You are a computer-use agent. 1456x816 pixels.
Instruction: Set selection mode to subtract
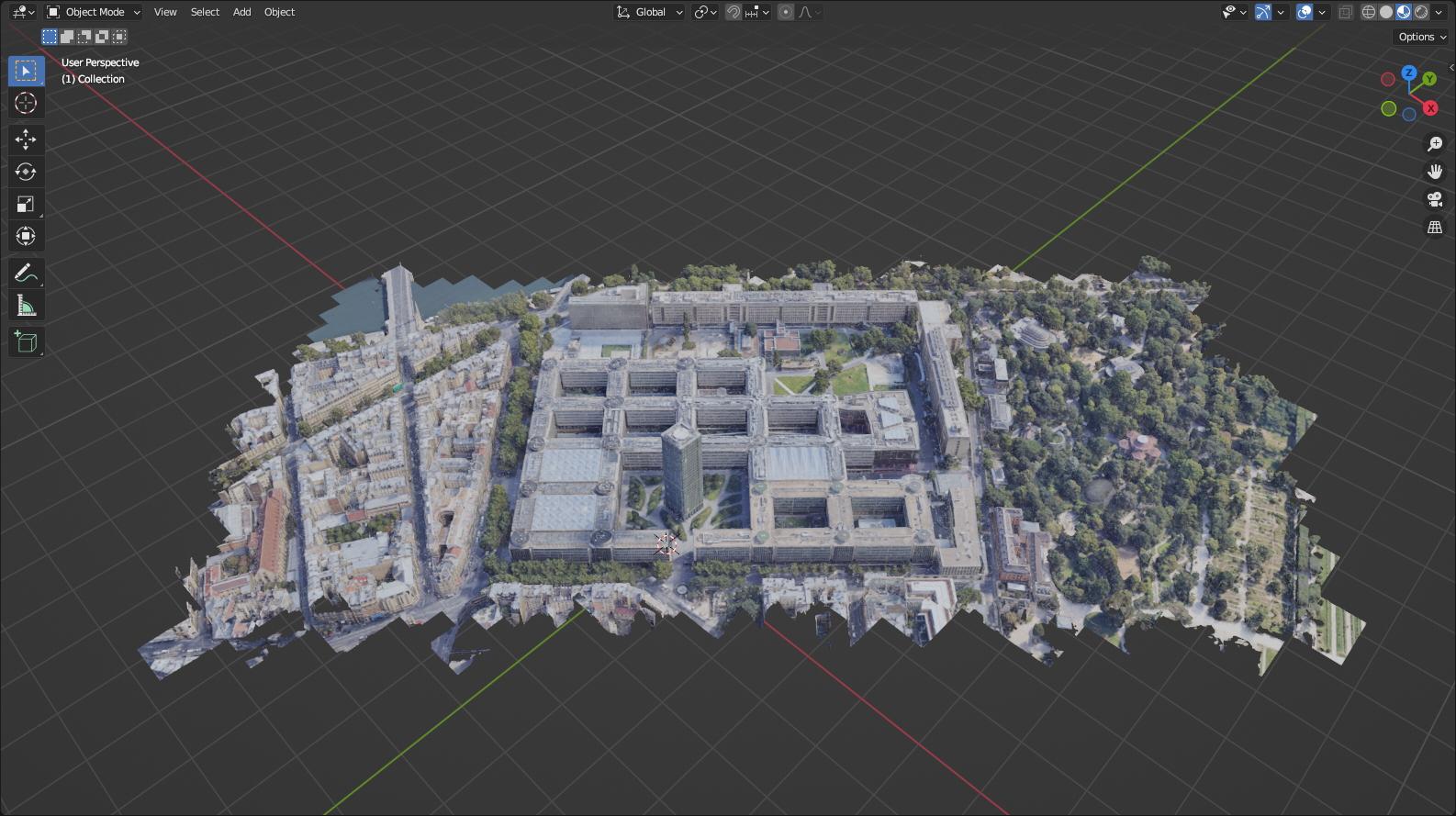click(84, 37)
